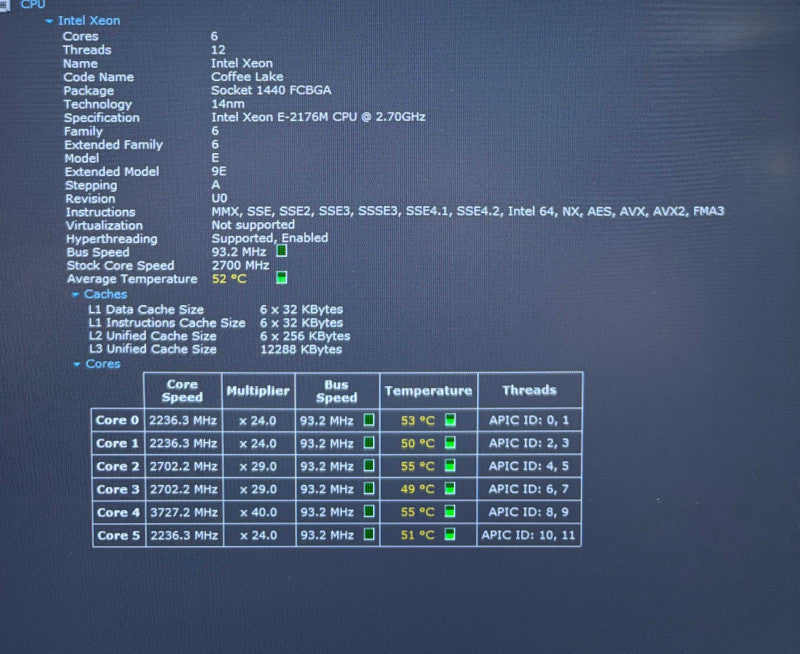The width and height of the screenshot is (800, 654).
Task: Select the Core 2 row label
Action: click(x=118, y=466)
